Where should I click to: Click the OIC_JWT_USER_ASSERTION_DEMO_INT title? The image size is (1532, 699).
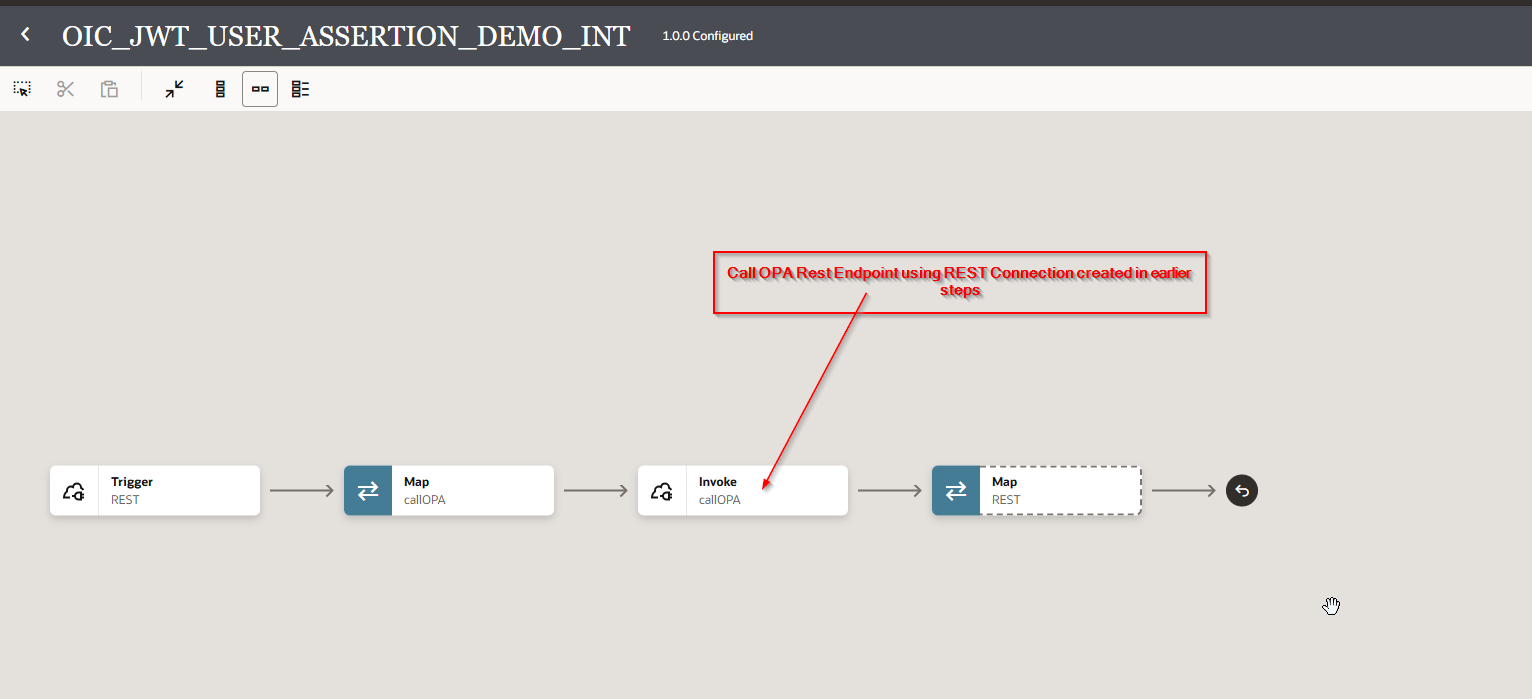pyautogui.click(x=346, y=36)
